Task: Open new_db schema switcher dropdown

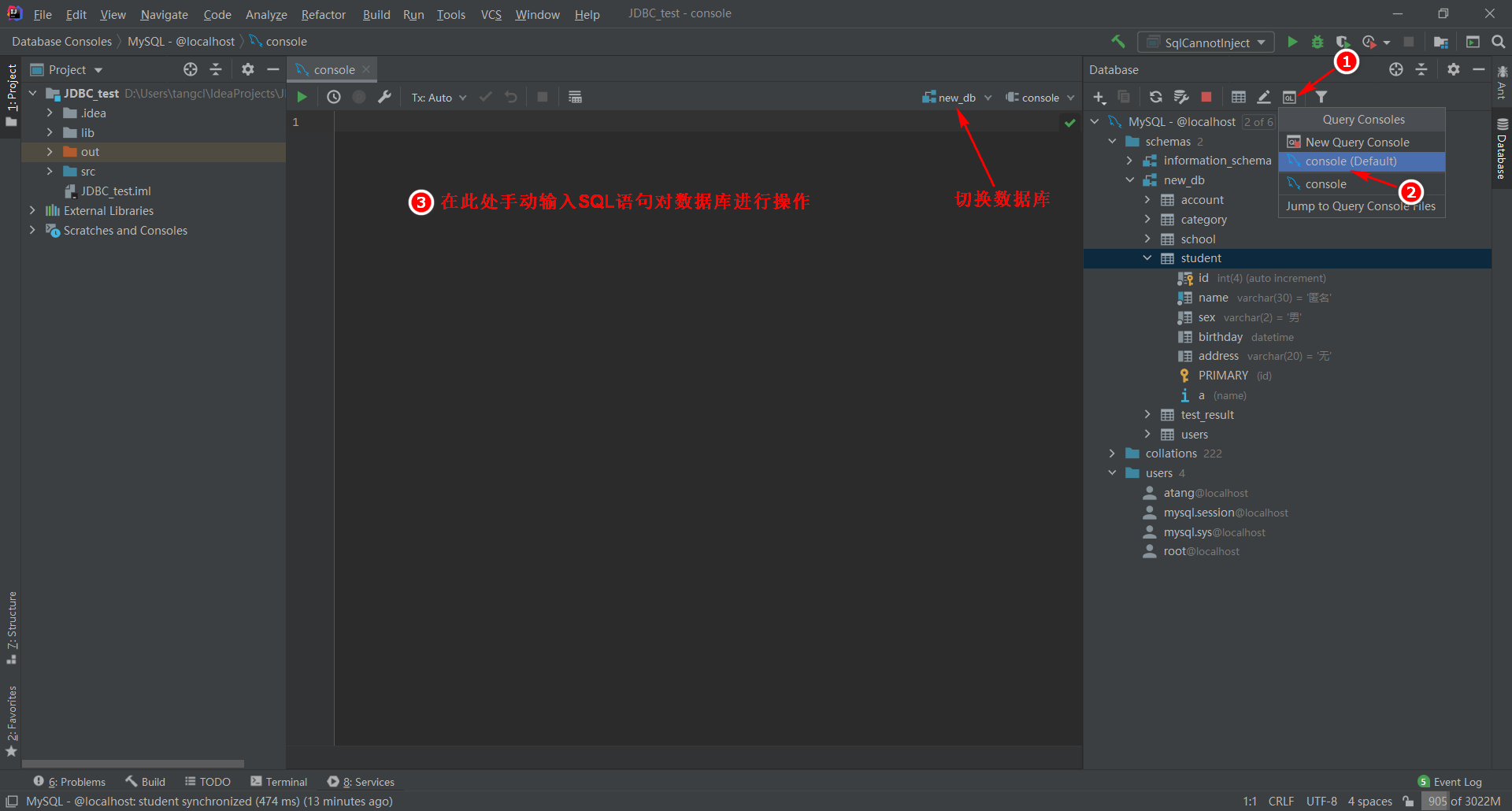Action: [957, 98]
